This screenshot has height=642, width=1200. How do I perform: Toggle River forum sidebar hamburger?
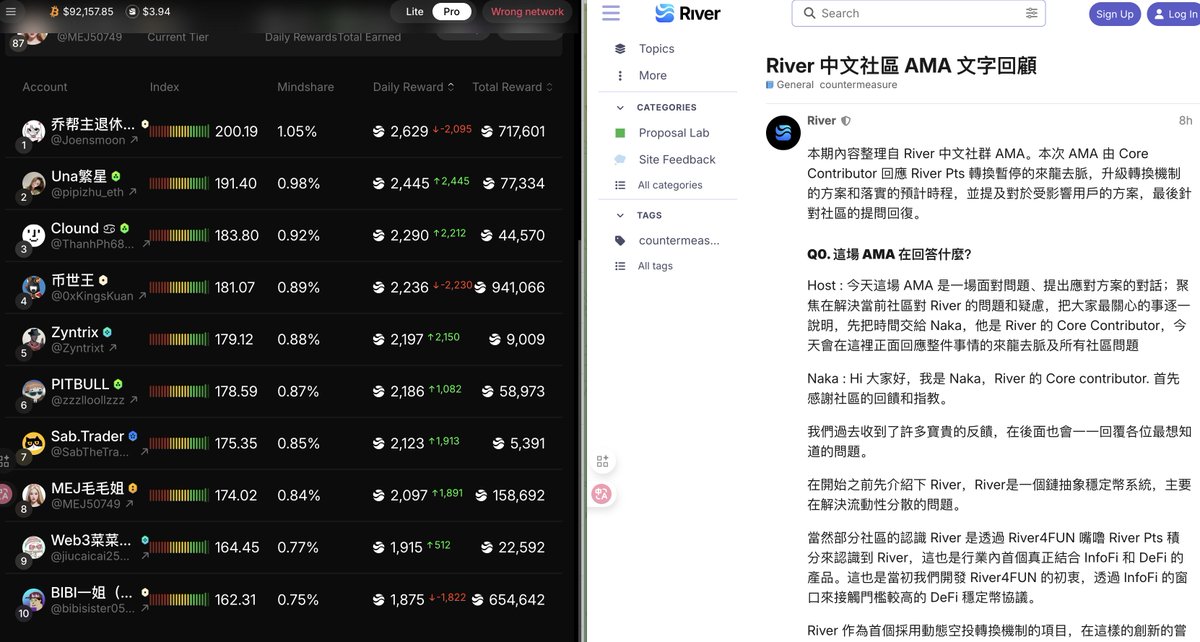coord(611,13)
